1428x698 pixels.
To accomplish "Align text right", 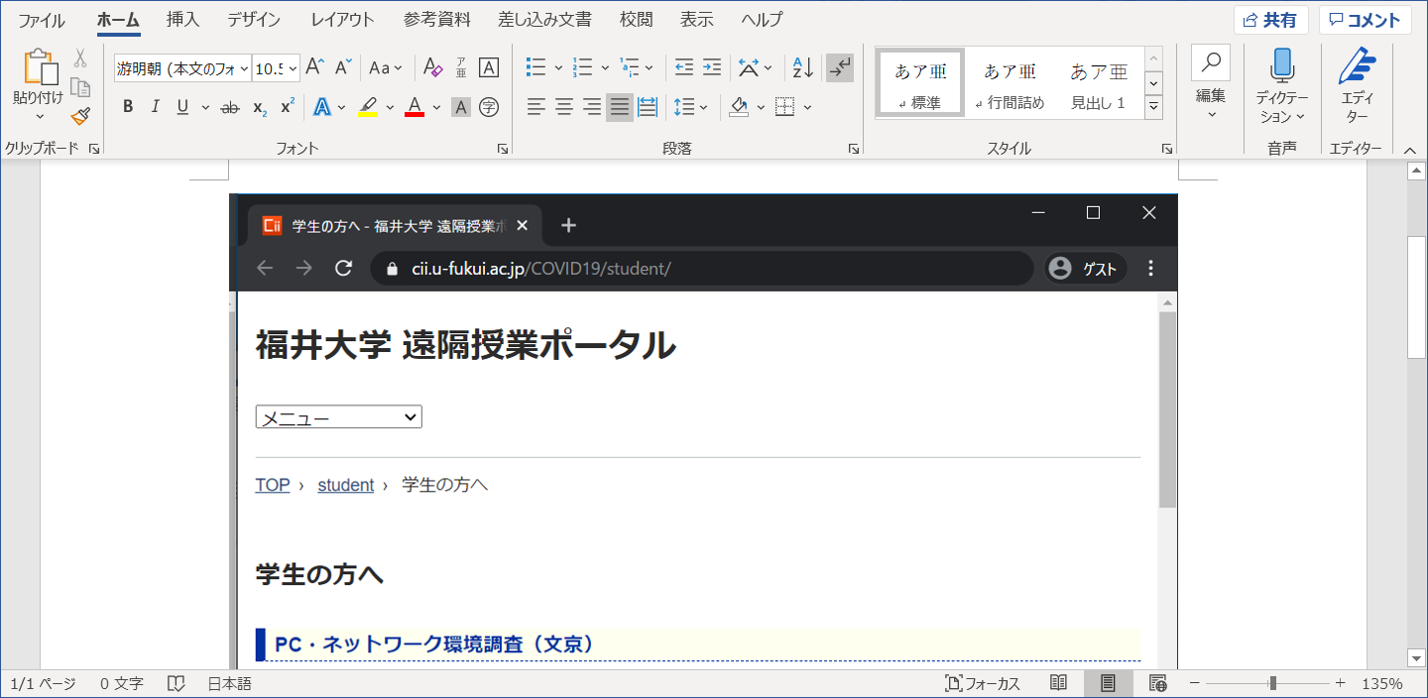I will (592, 107).
